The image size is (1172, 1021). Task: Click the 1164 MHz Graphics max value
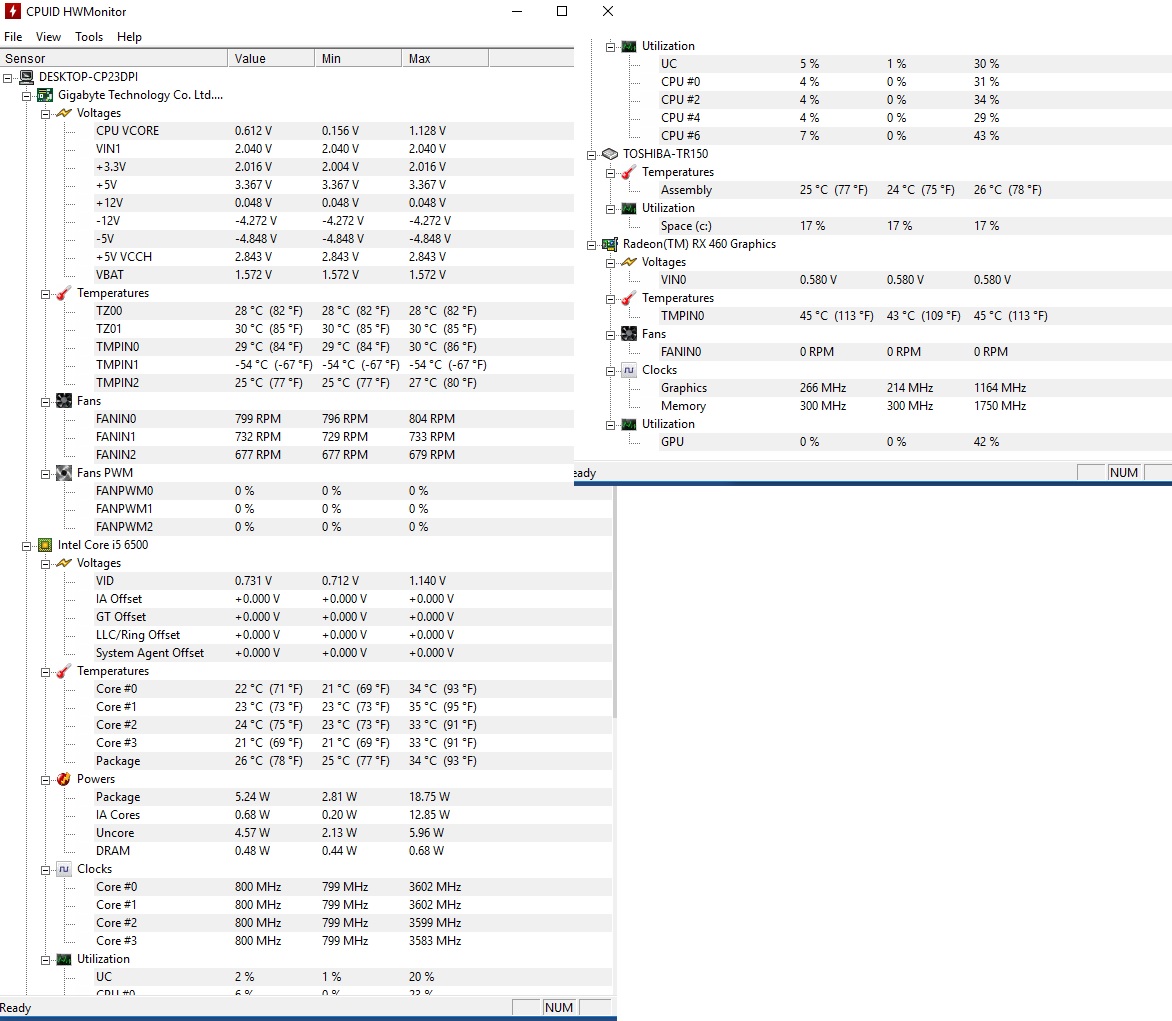[x=1000, y=388]
